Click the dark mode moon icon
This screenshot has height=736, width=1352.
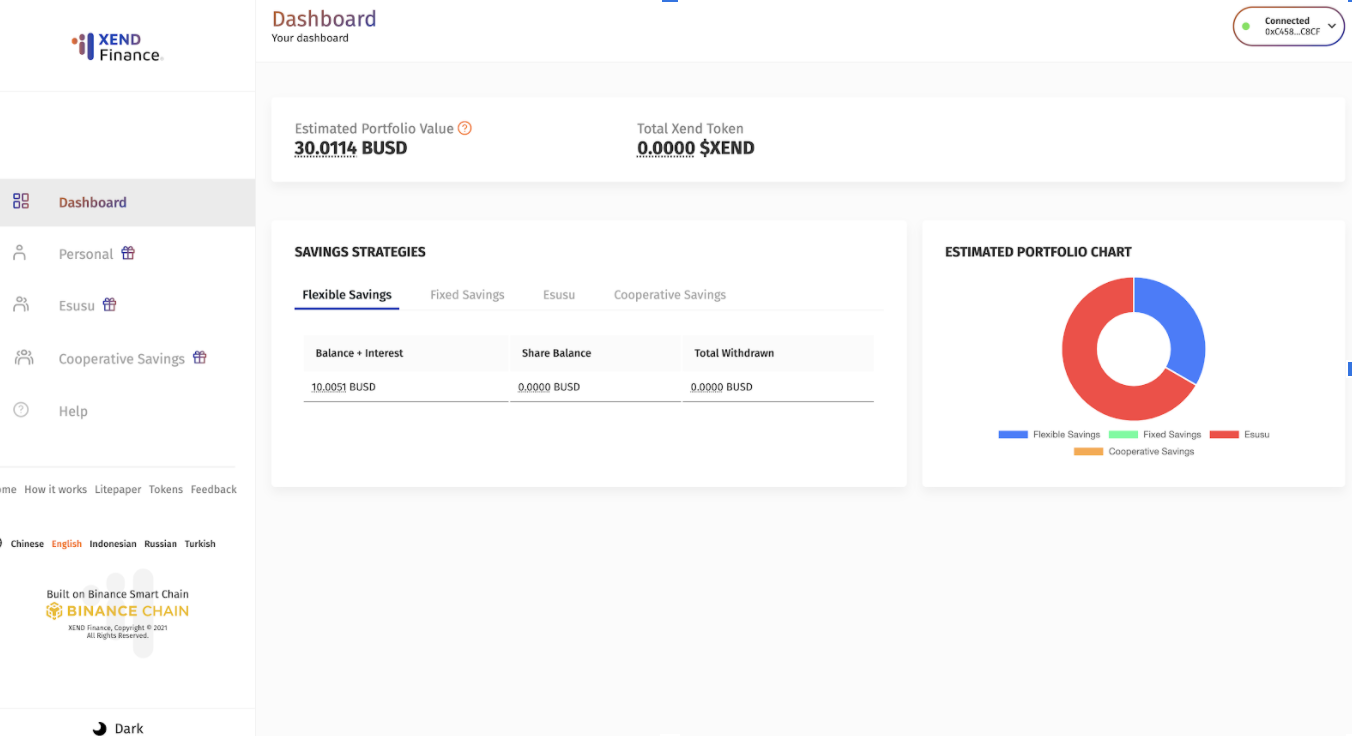coord(99,729)
